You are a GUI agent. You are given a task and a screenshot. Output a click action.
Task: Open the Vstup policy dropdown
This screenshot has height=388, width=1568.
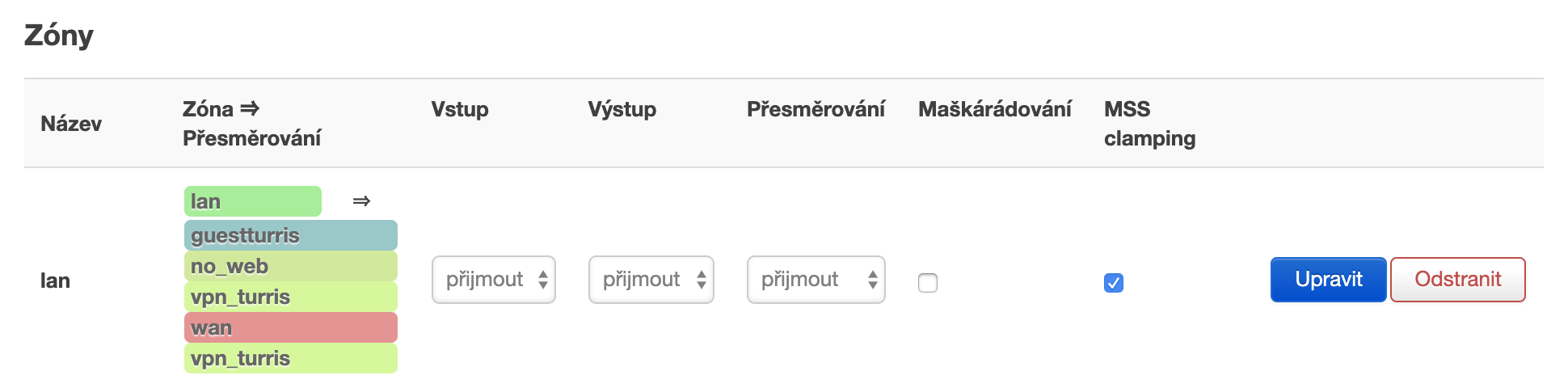point(494,280)
